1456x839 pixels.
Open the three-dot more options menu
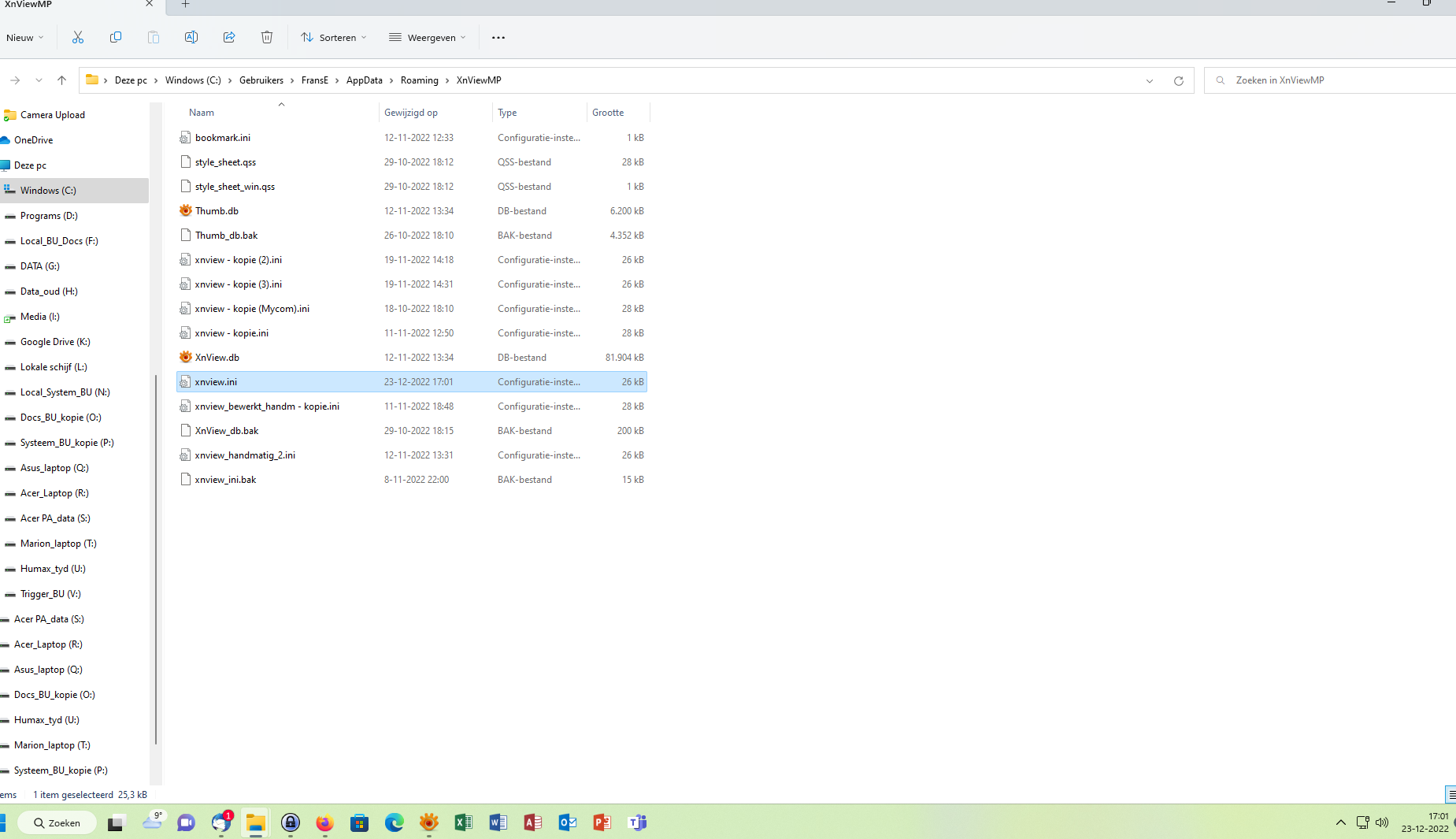(498, 37)
